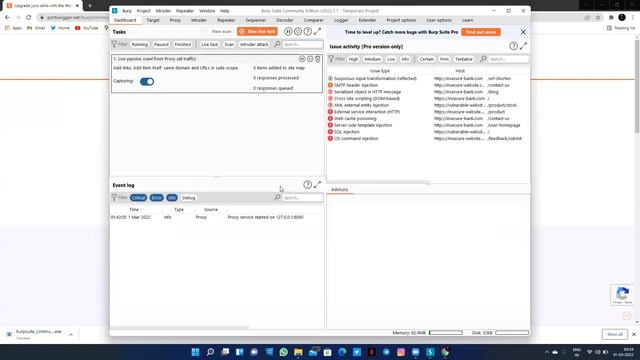Open the Help menu
Image resolution: width=640 pixels, height=360 pixels.
coord(224,11)
